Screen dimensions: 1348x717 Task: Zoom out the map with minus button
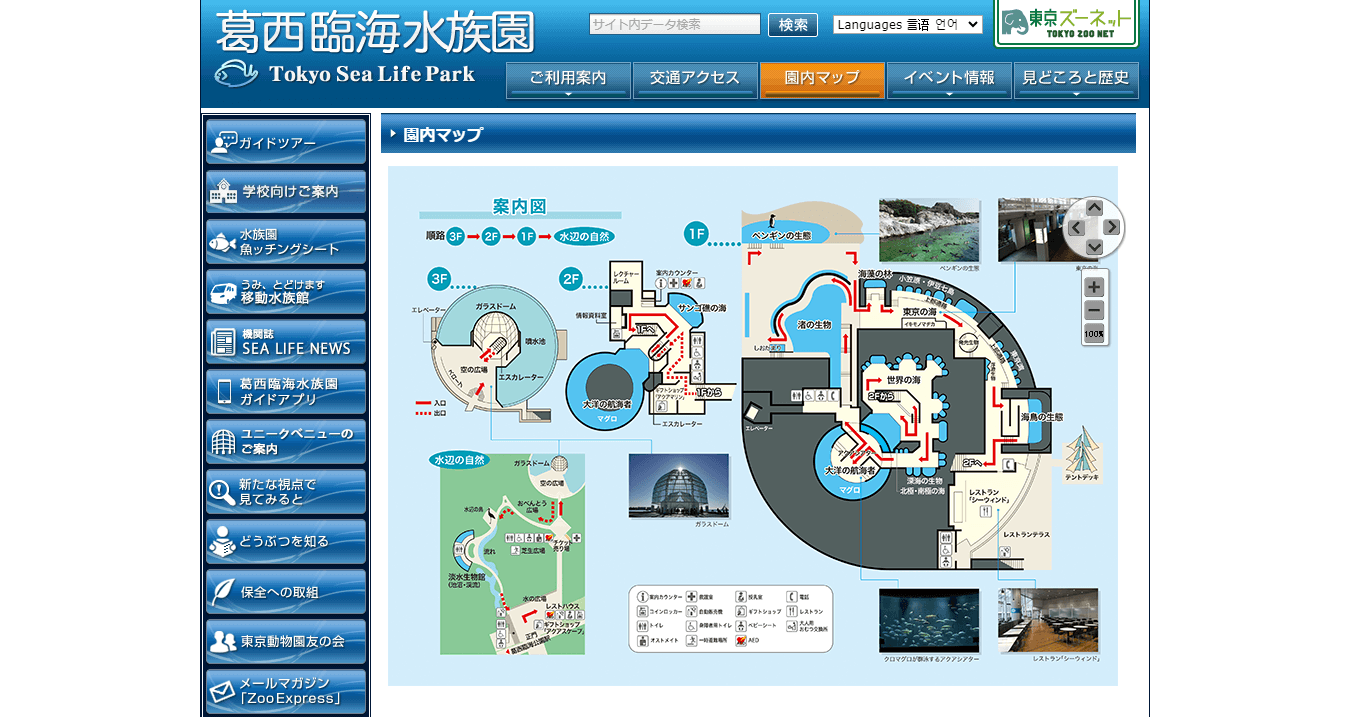point(1094,310)
